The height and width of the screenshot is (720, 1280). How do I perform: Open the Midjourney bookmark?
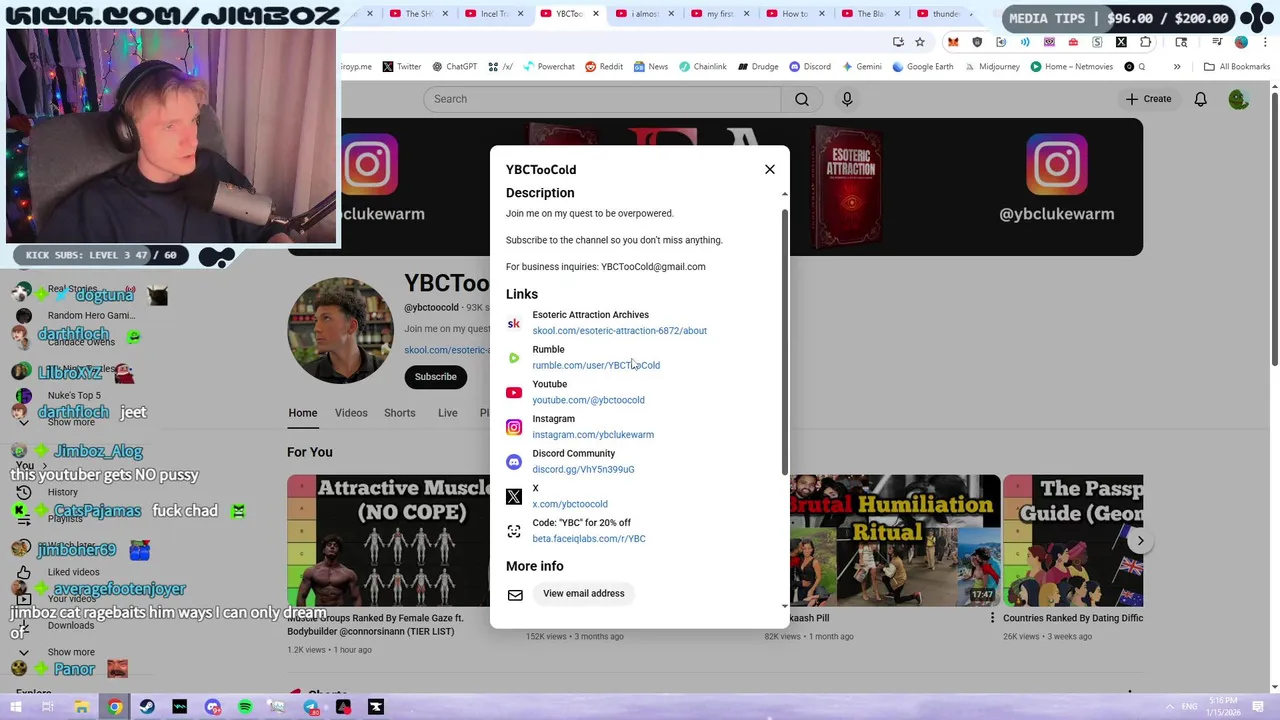992,67
